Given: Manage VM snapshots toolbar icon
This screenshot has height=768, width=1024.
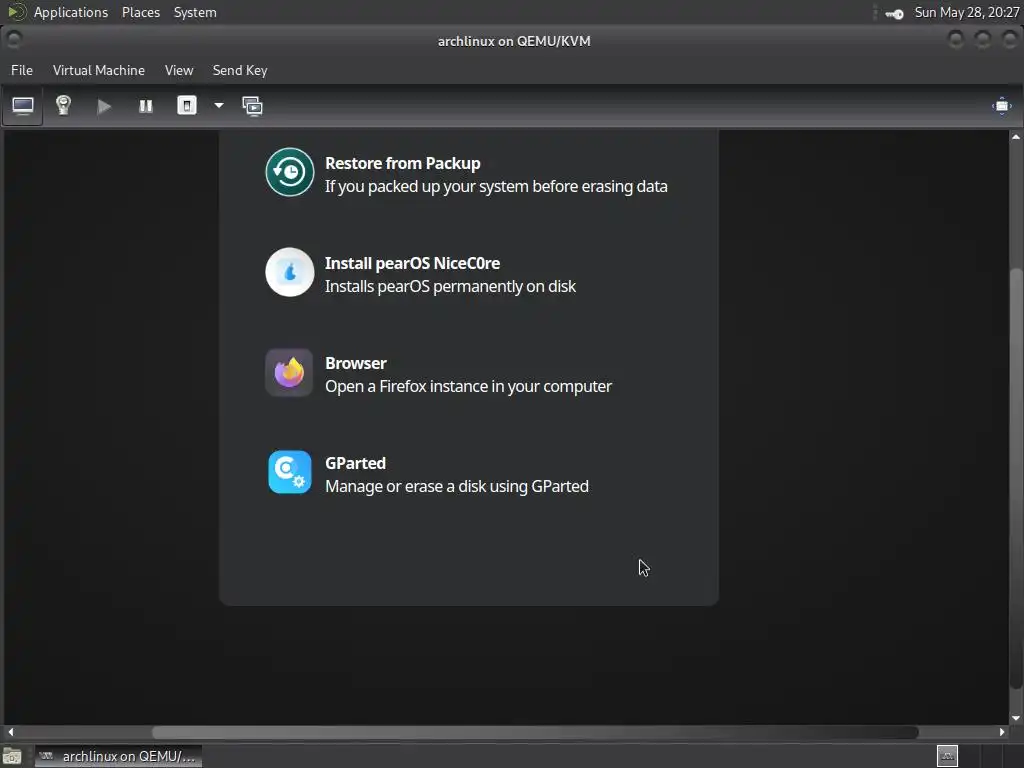Looking at the screenshot, I should coord(253,106).
